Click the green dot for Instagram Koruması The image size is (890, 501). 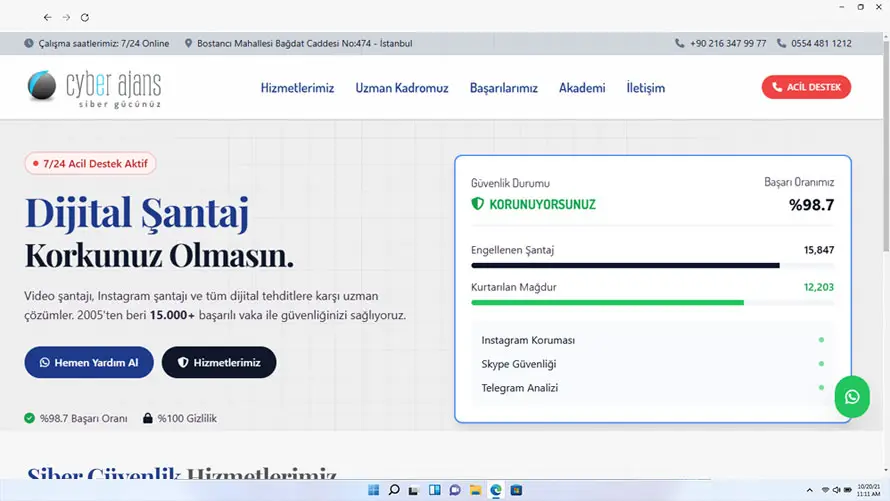821,340
